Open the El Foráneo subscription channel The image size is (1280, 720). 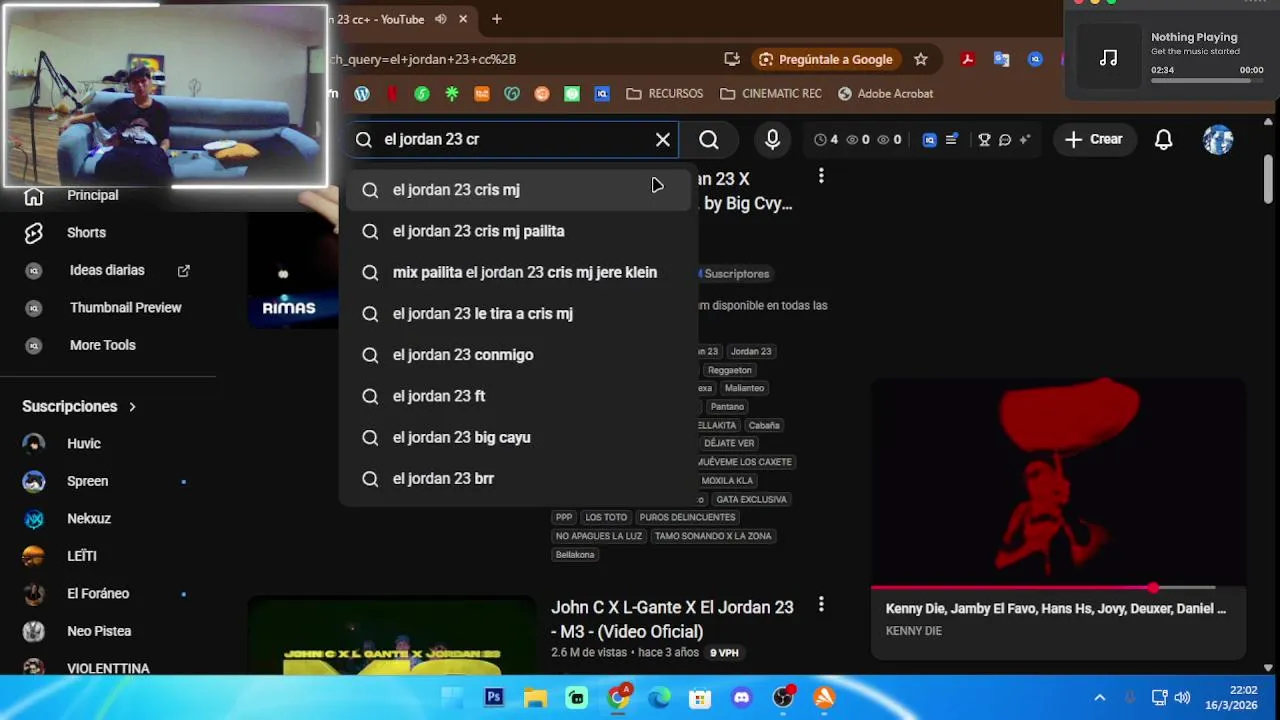(x=98, y=594)
